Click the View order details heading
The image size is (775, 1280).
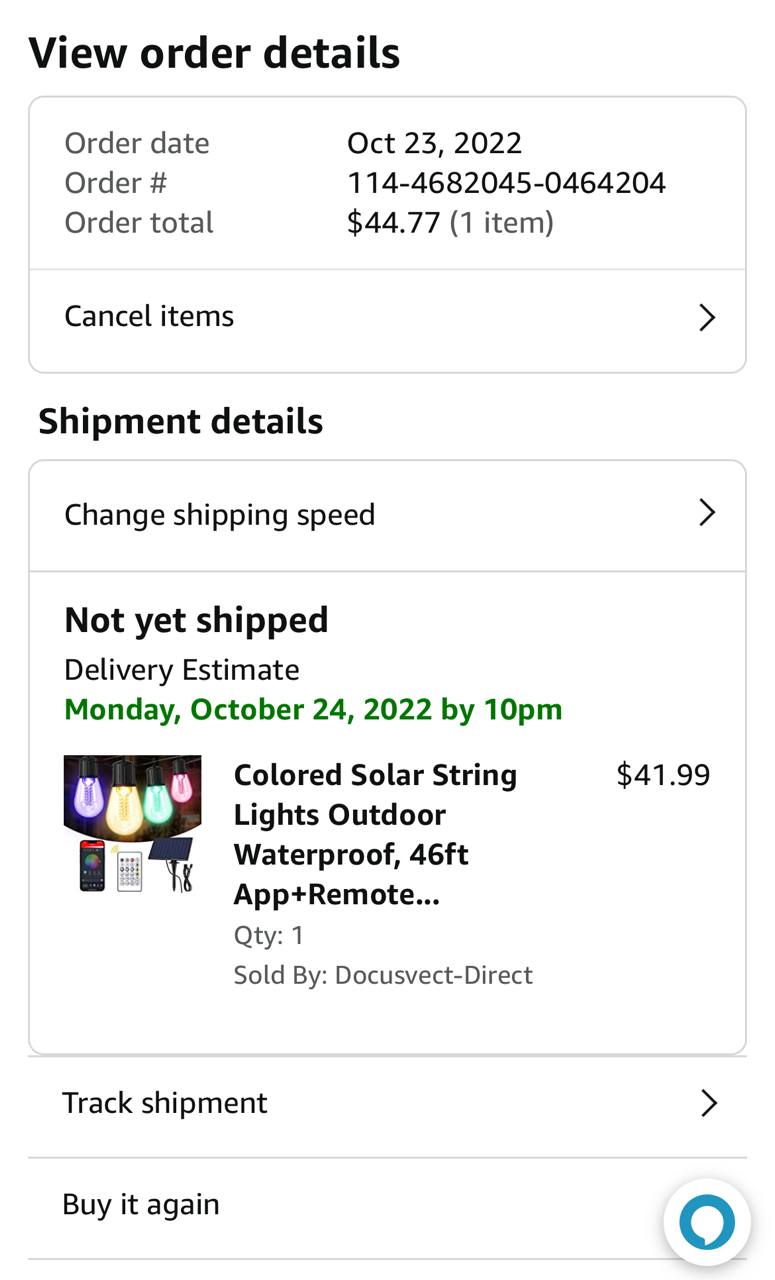(214, 53)
